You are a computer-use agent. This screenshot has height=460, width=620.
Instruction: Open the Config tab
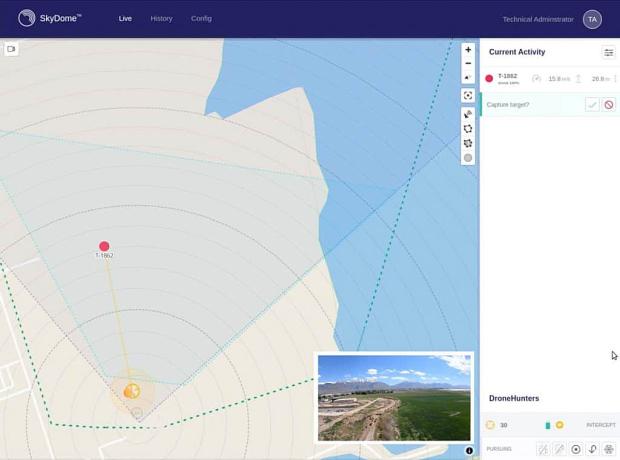[201, 19]
